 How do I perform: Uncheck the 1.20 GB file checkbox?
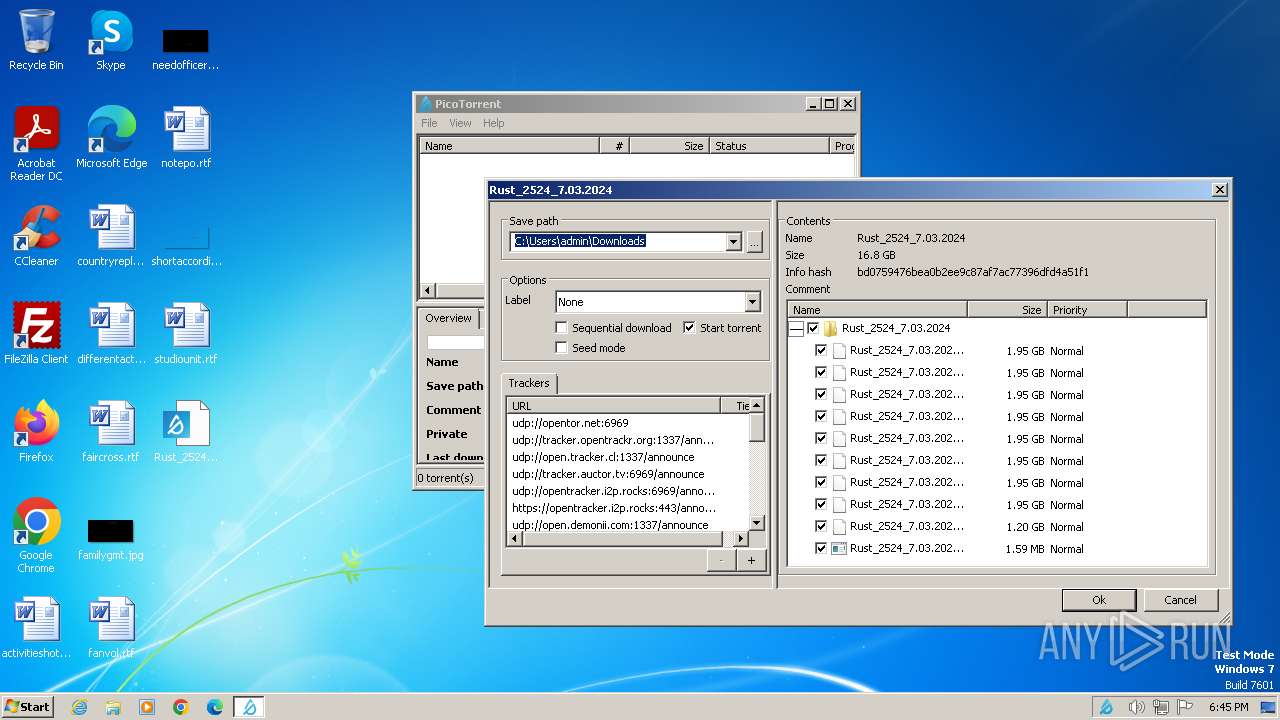point(821,526)
